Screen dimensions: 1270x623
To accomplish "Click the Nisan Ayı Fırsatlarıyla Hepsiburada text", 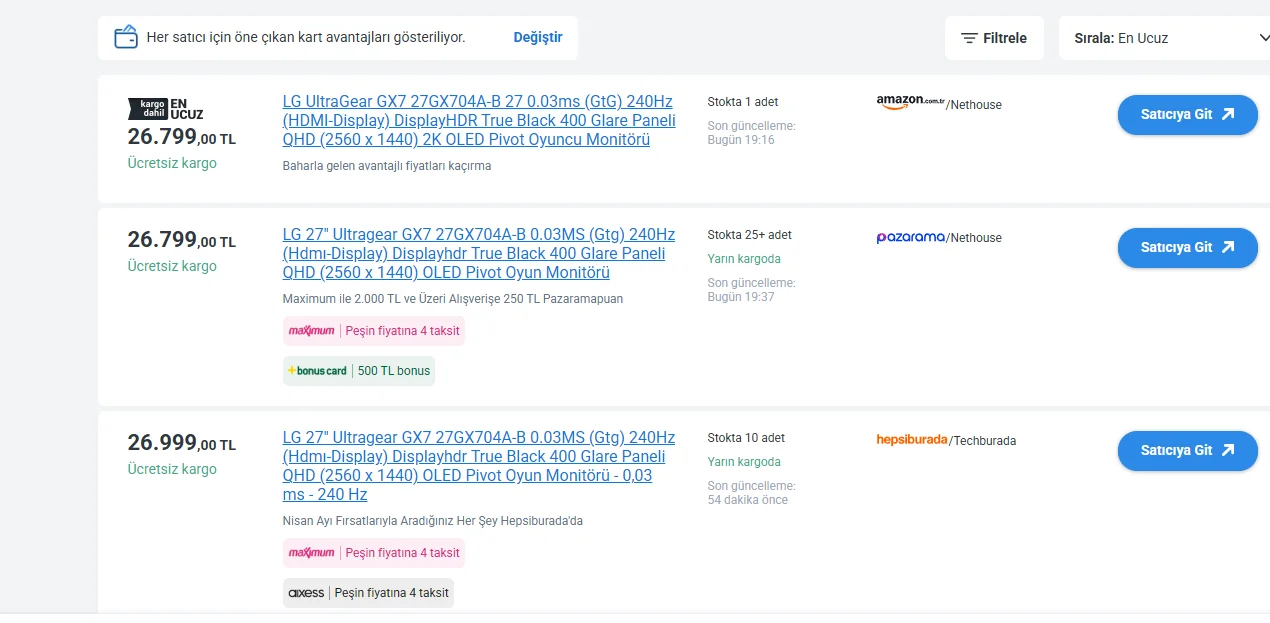I will (433, 521).
